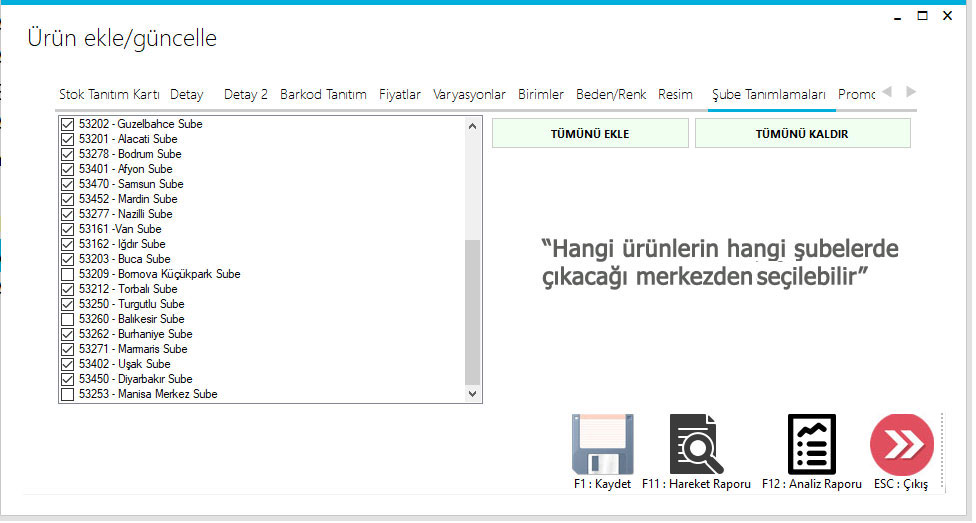The width and height of the screenshot is (976, 523).
Task: Check 53209 - Bornova Küçükpark Sube checkbox
Action: point(67,274)
